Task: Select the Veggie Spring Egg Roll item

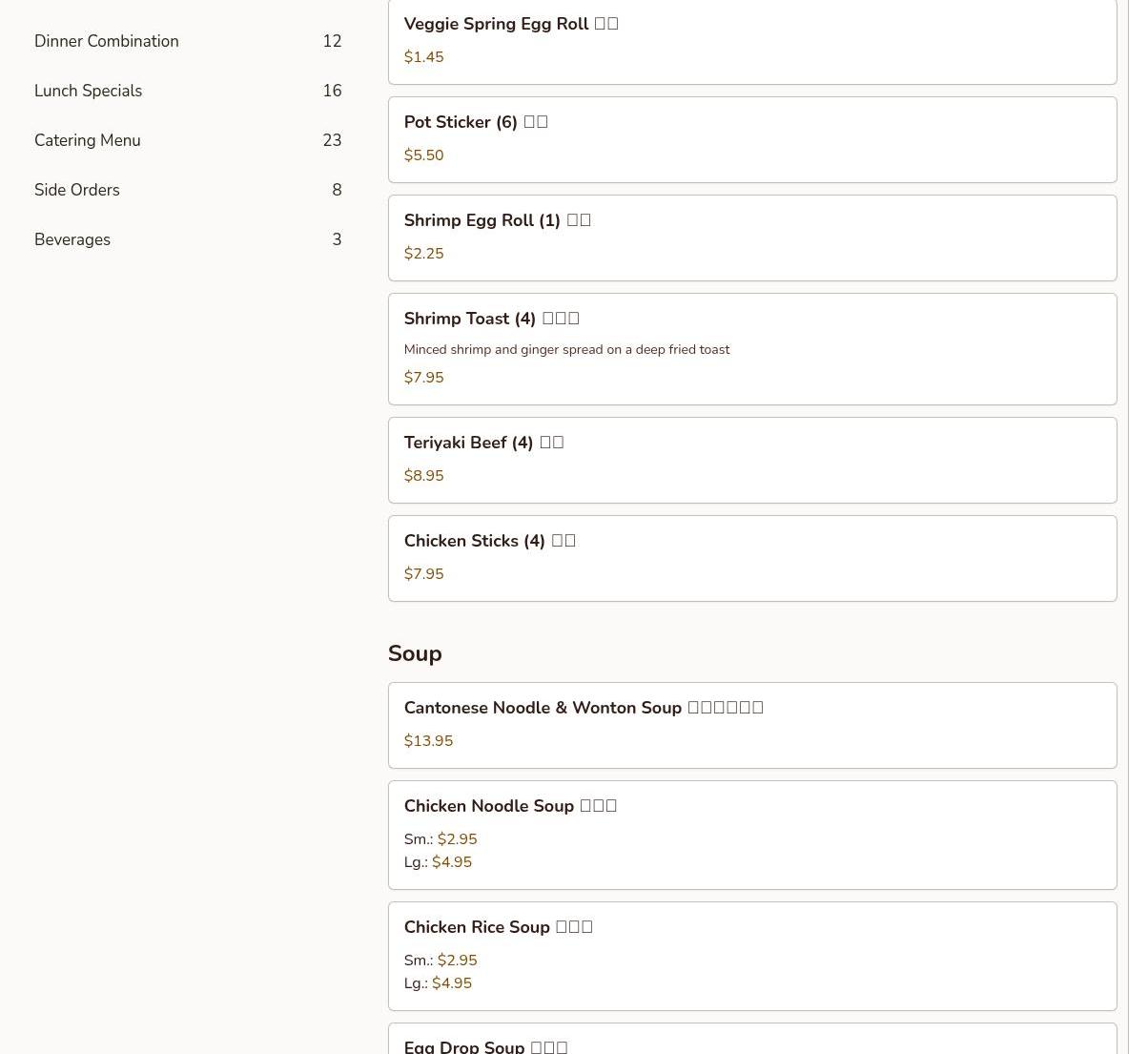Action: click(752, 41)
